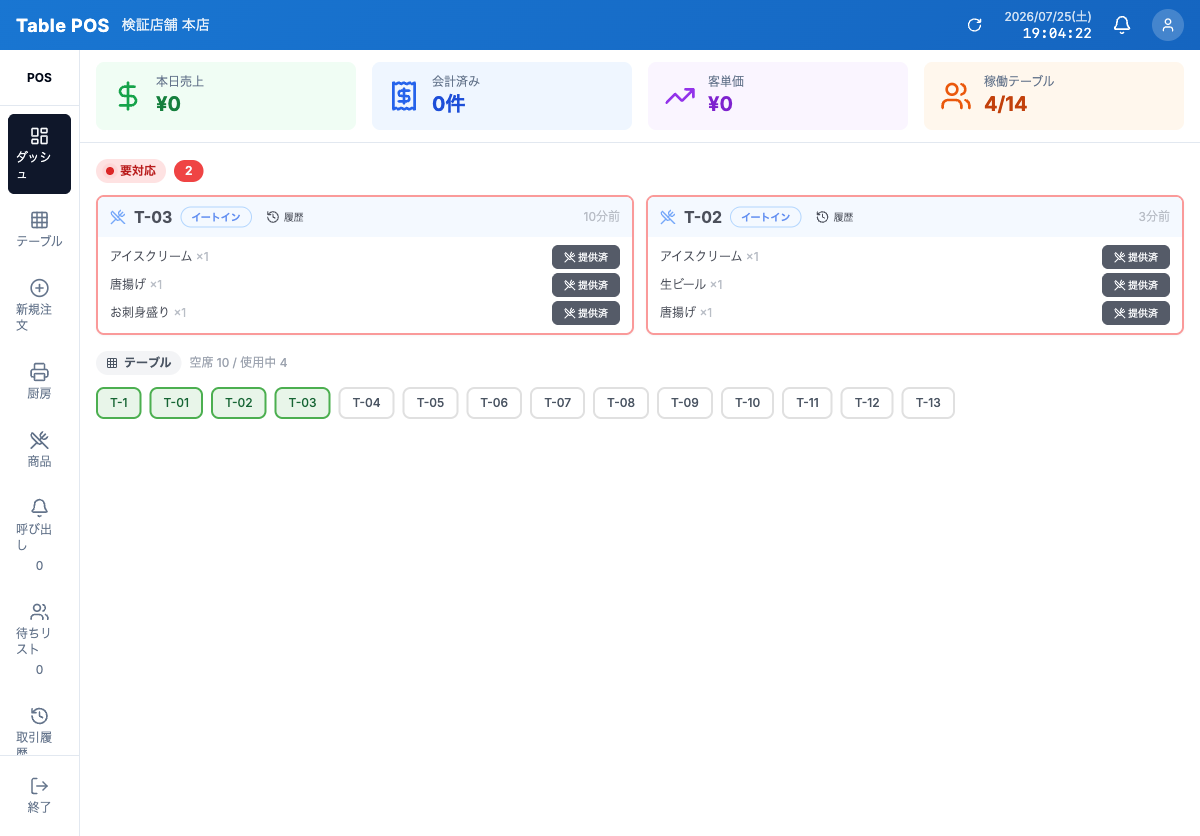Select occupied table chip T-03
The width and height of the screenshot is (1200, 836).
click(x=303, y=403)
